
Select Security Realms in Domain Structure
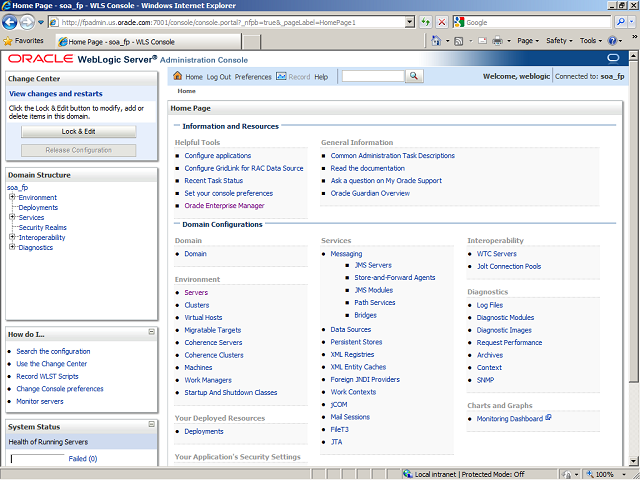(42, 227)
